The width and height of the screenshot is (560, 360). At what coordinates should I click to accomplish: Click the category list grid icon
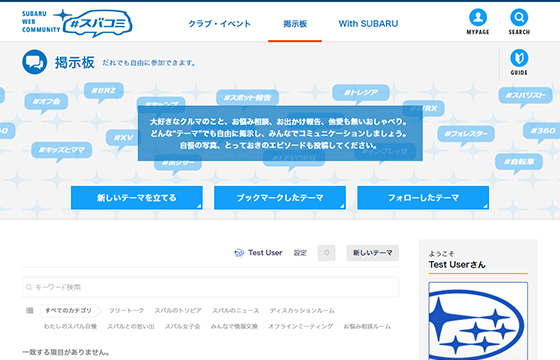(30, 310)
